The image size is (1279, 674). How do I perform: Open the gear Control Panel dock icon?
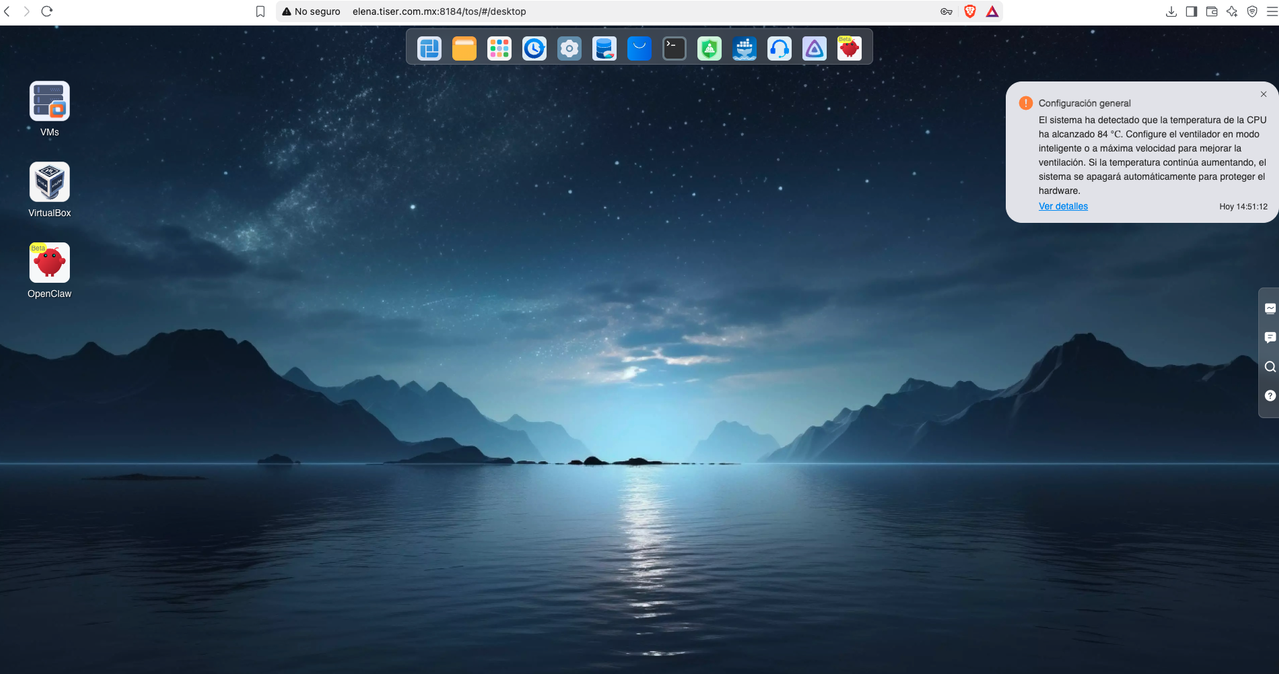[x=569, y=48]
